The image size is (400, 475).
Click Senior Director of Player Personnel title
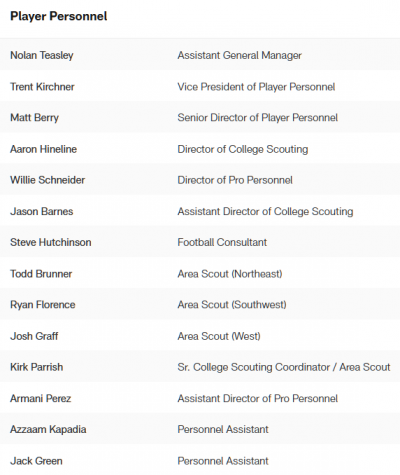click(x=257, y=118)
